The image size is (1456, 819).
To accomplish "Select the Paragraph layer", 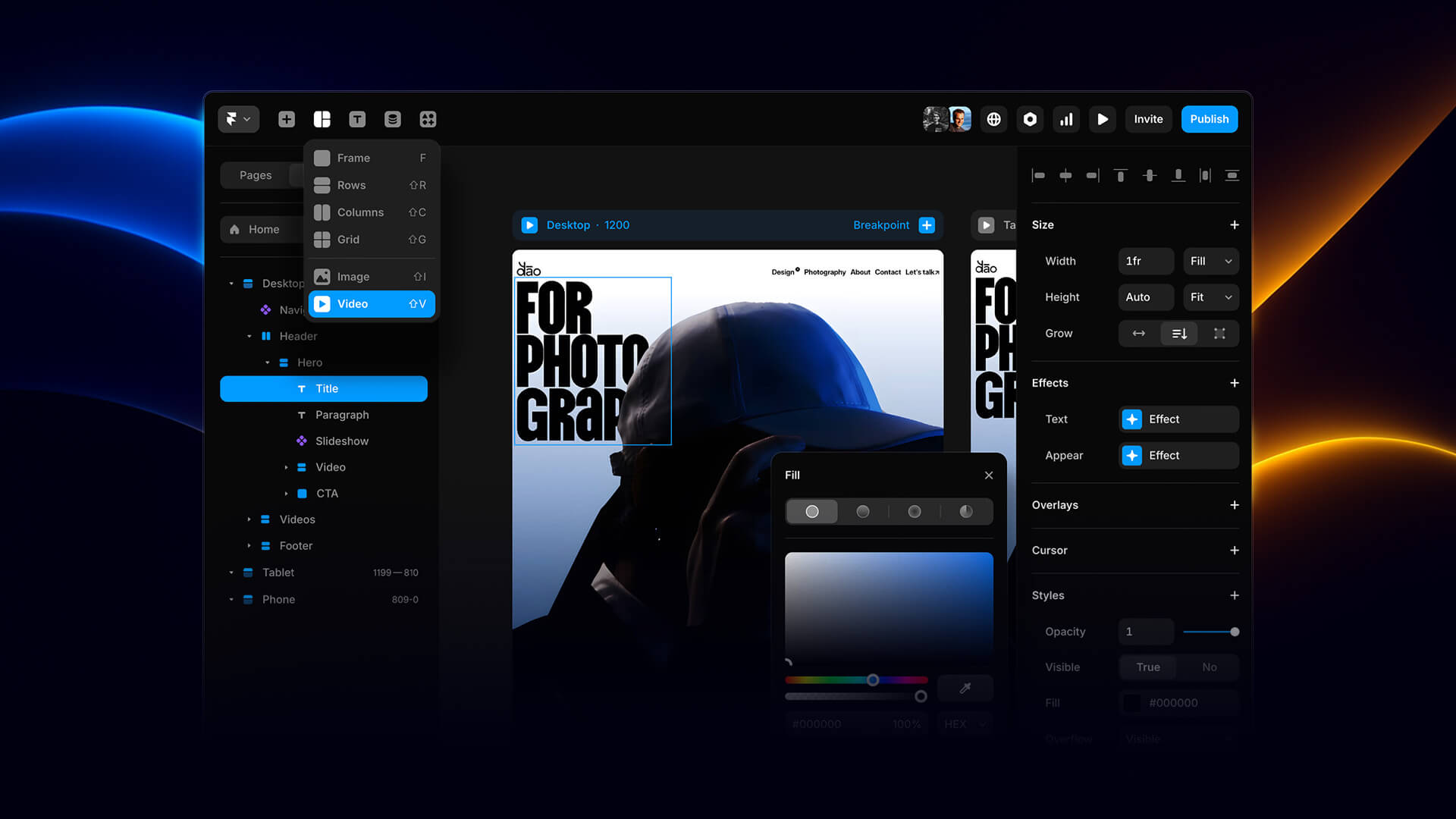I will [x=342, y=415].
